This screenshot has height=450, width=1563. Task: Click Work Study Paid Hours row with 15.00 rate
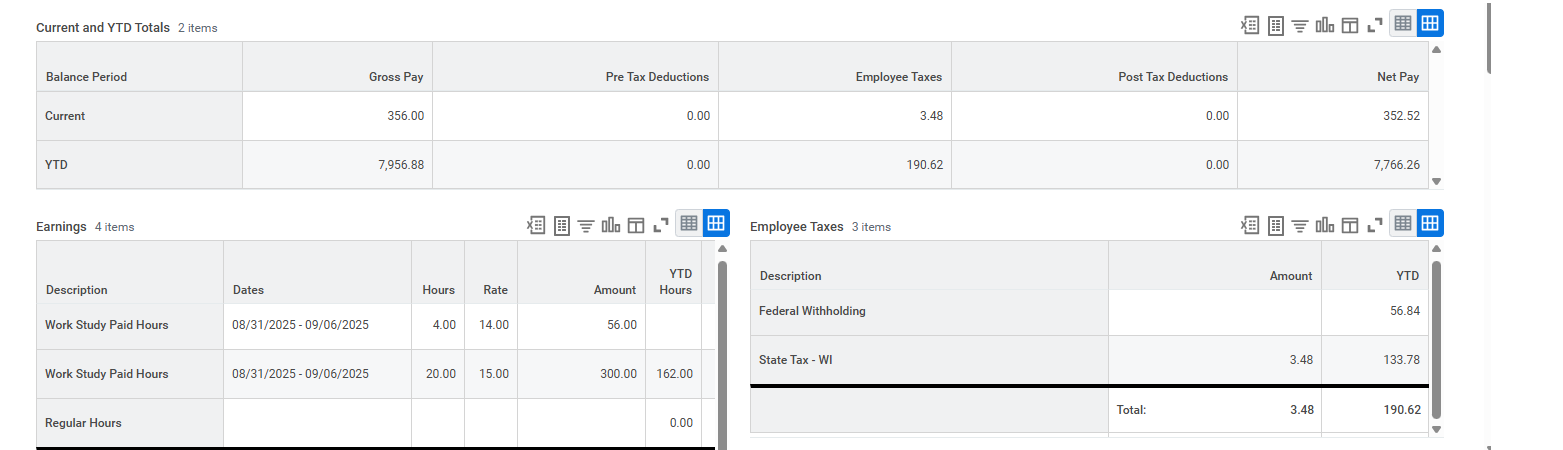(x=376, y=374)
